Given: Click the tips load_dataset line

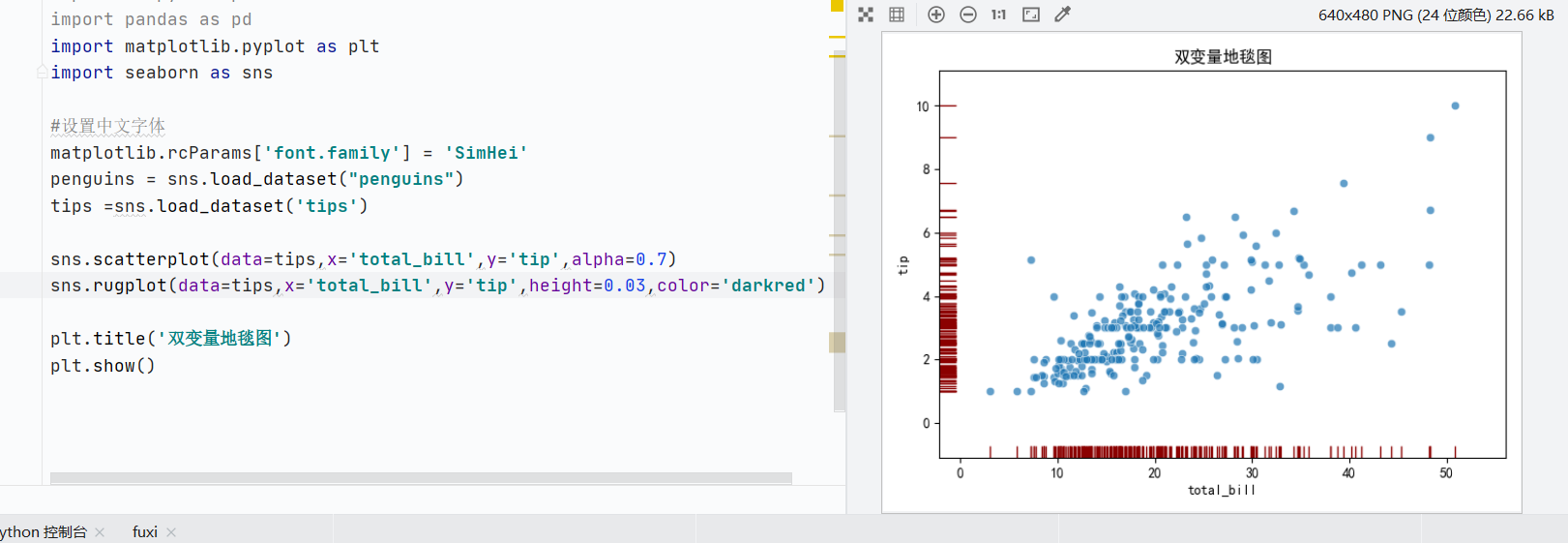Looking at the screenshot, I should pyautogui.click(x=209, y=206).
